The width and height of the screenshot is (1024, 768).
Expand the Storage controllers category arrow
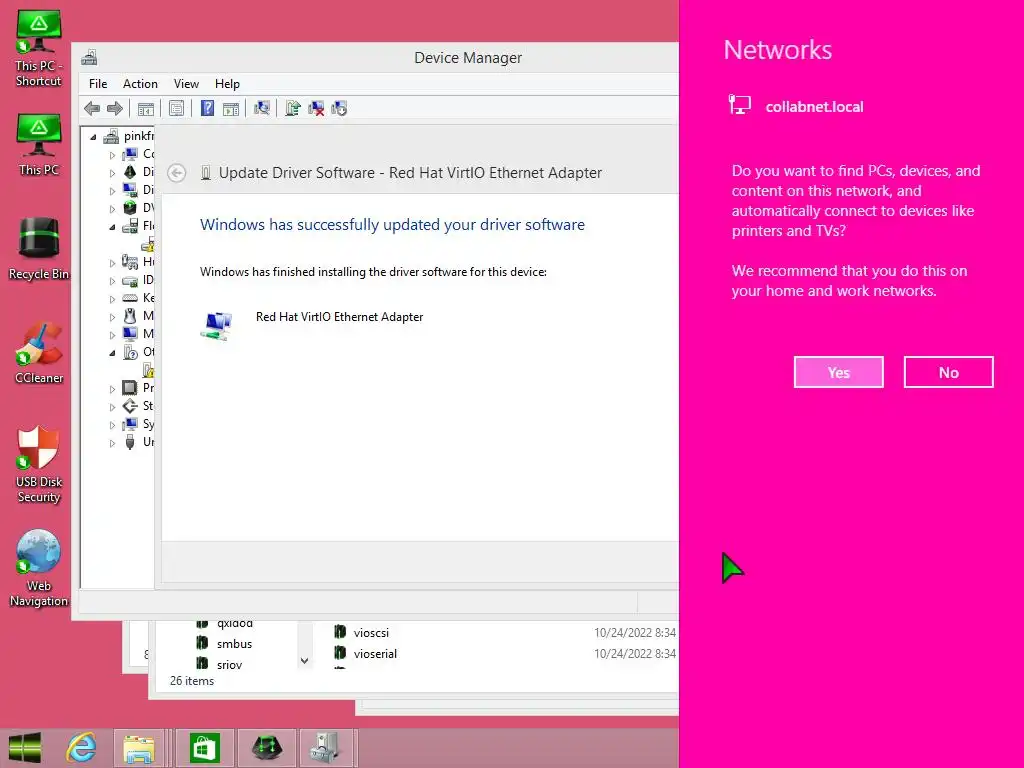pos(112,408)
